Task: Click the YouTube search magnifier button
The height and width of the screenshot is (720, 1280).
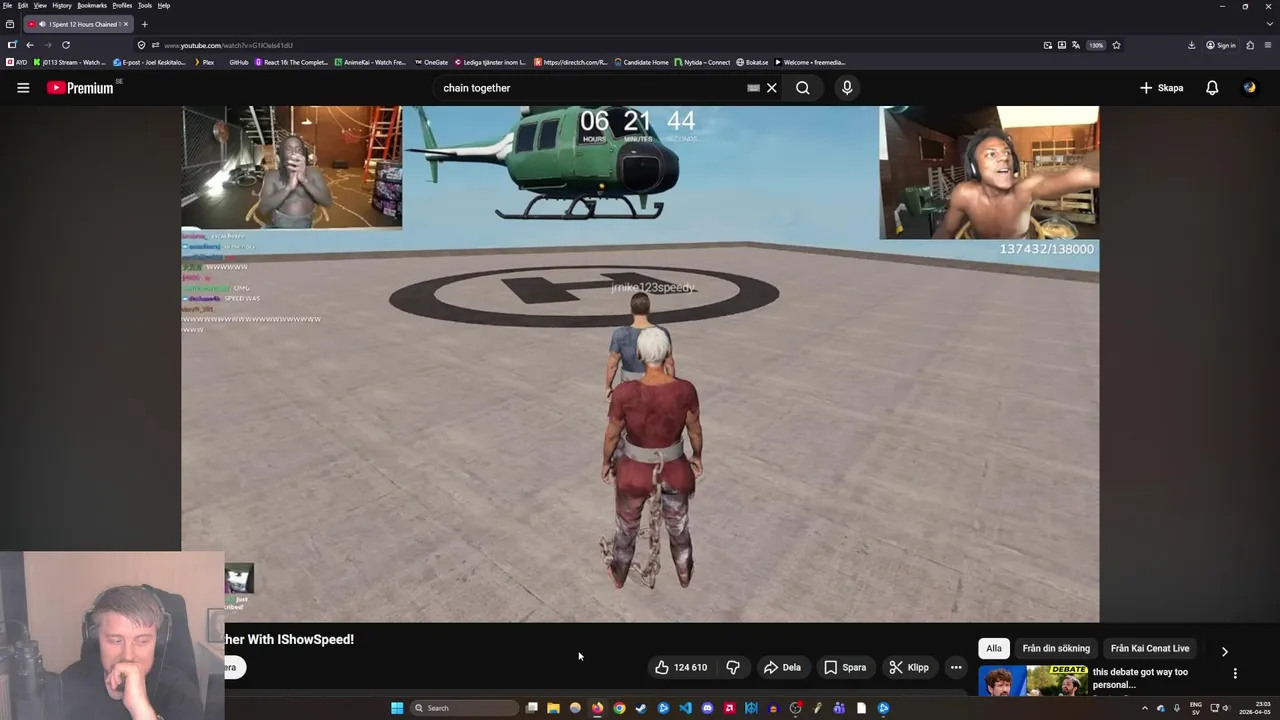Action: tap(803, 88)
